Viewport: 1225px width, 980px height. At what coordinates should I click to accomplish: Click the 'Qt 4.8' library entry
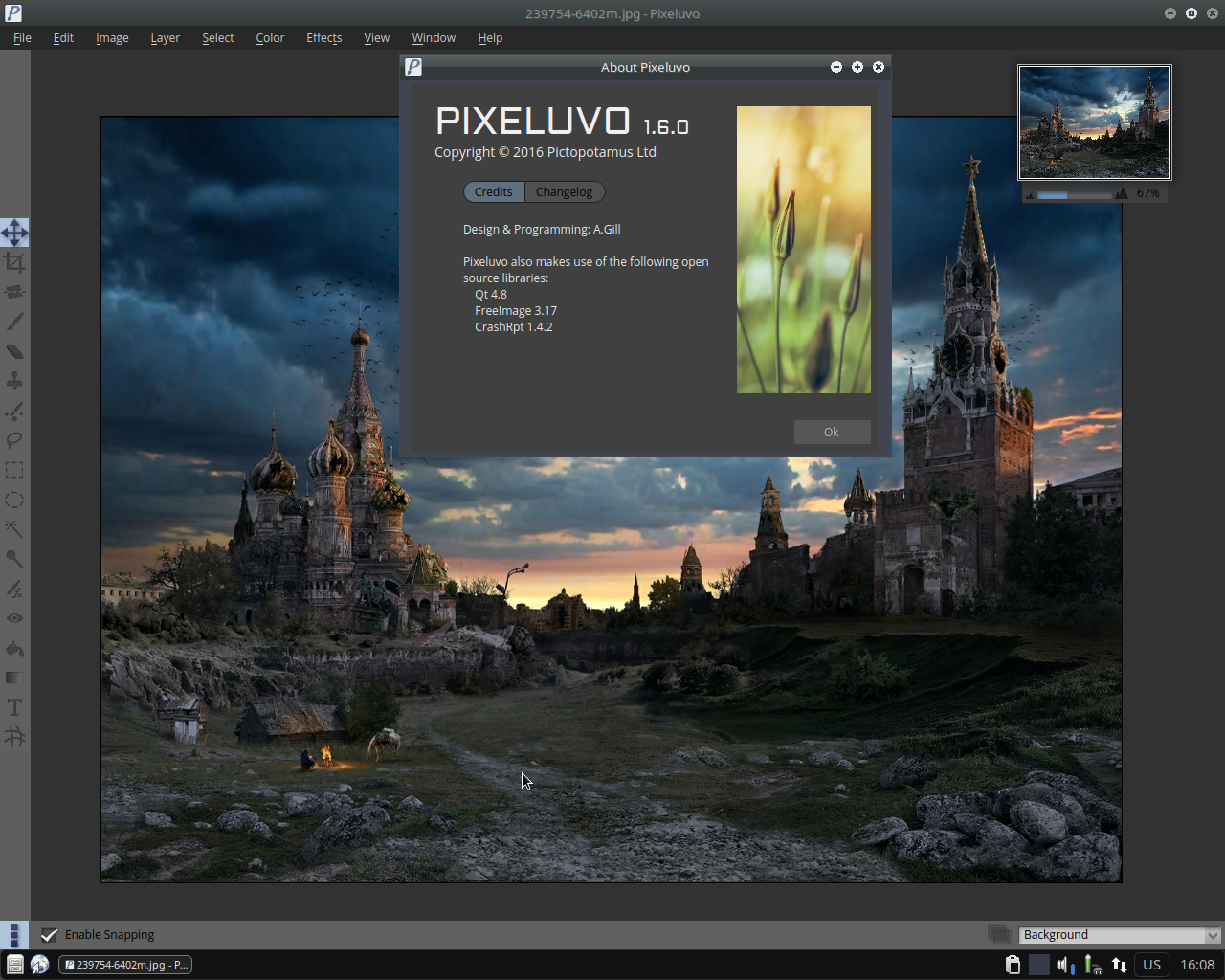click(x=491, y=295)
